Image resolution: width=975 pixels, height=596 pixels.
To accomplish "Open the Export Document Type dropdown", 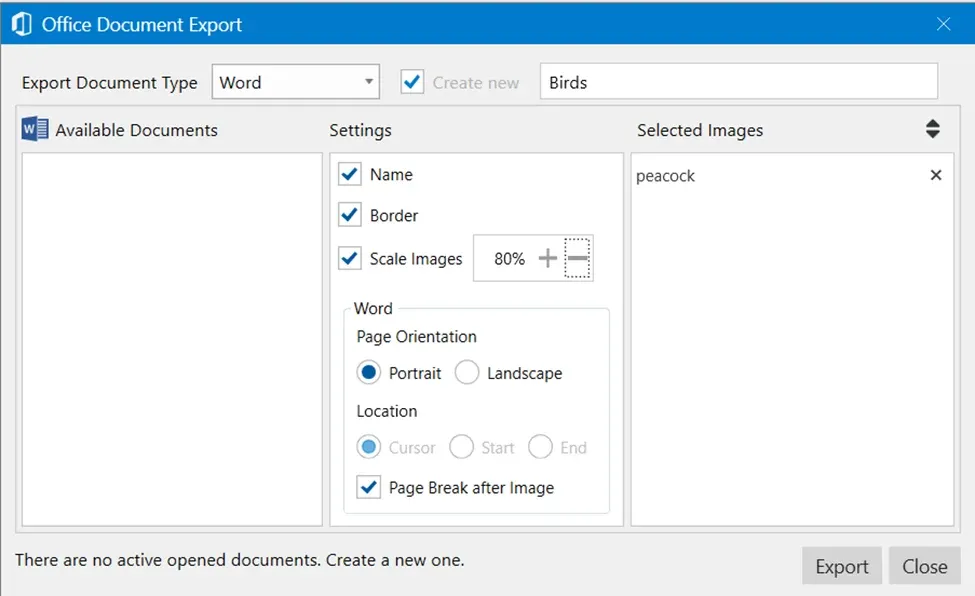I will [x=295, y=81].
